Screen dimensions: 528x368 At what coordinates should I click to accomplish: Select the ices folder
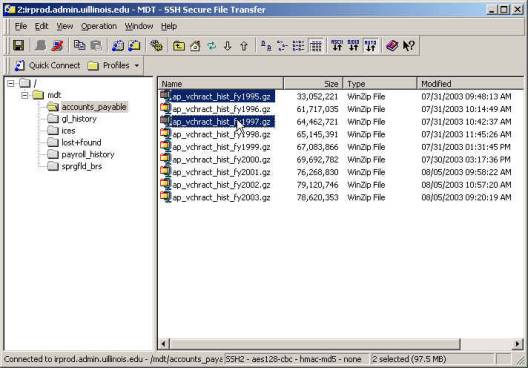tap(61, 131)
